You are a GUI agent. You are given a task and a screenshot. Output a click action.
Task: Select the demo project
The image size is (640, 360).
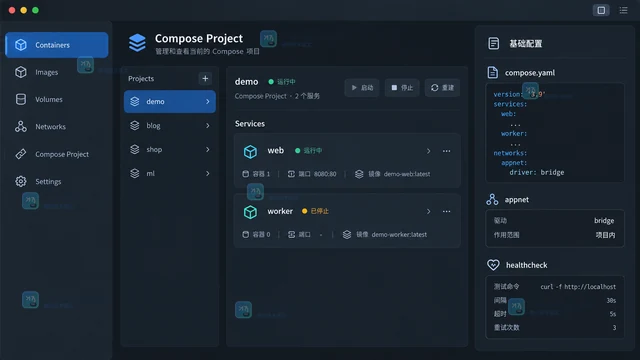click(170, 101)
